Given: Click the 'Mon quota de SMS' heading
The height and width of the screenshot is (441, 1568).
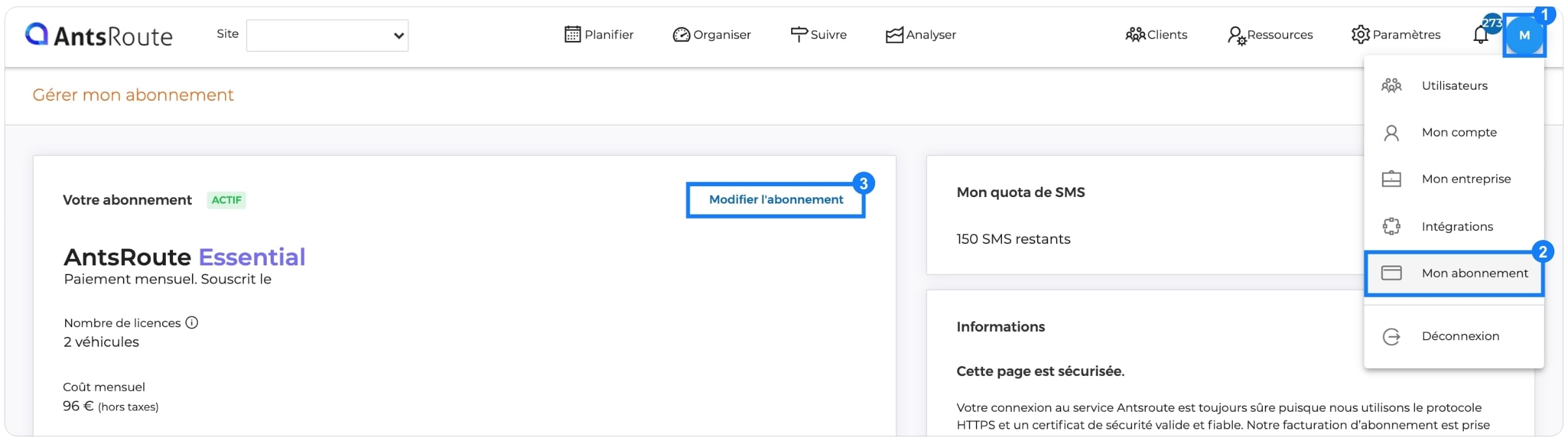Looking at the screenshot, I should coord(1021,193).
